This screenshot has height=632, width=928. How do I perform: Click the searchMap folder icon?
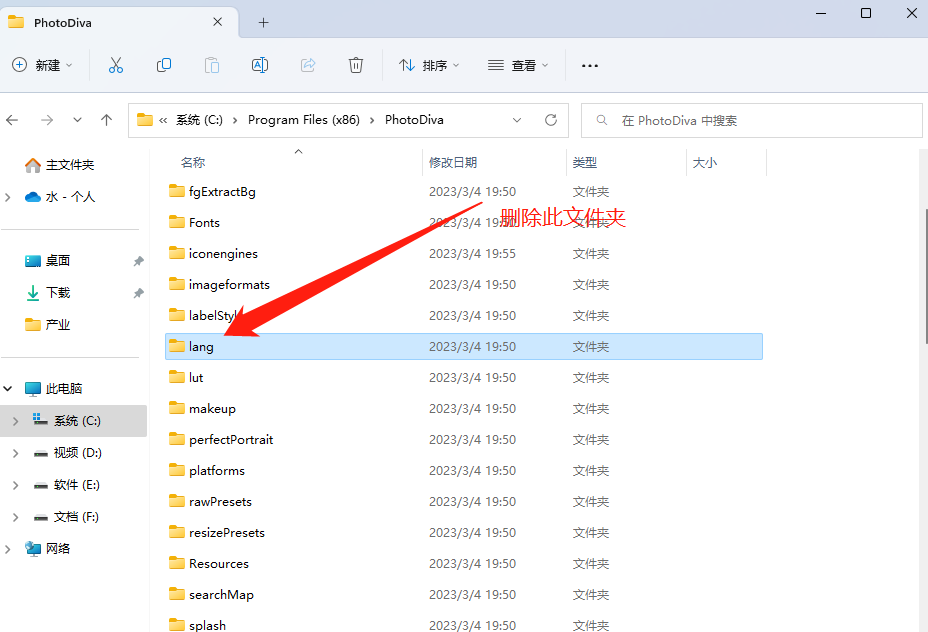(x=176, y=594)
